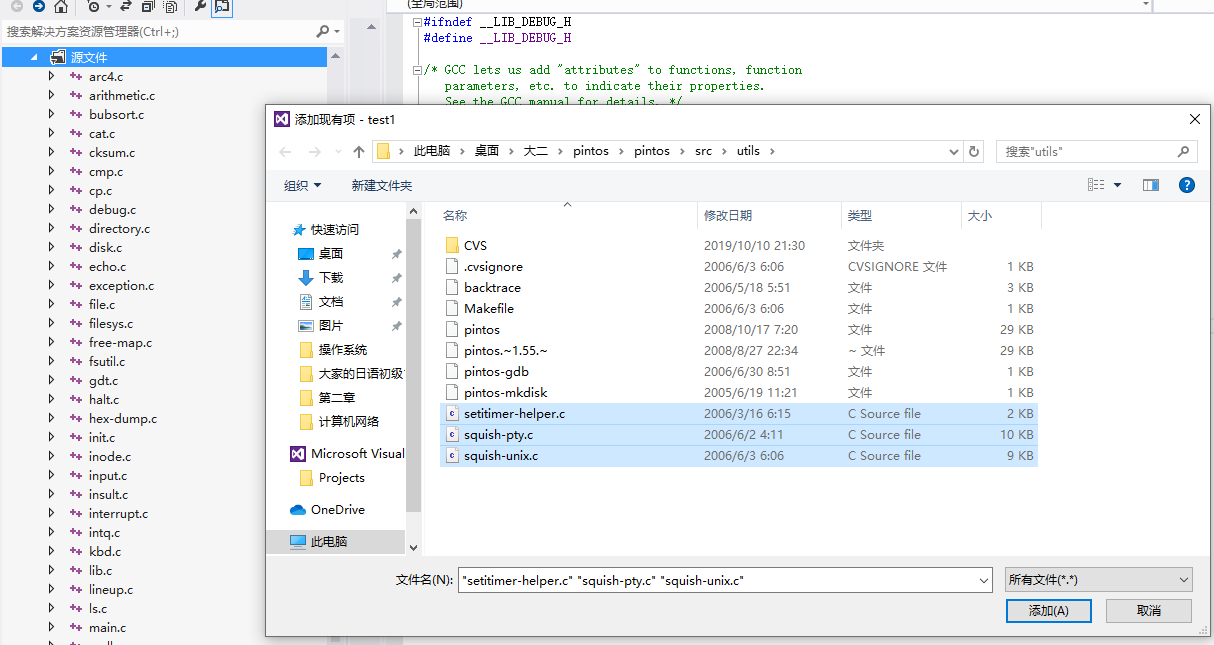Collapse all nodes using the Collapse All icon
This screenshot has height=645, width=1214.
(x=146, y=8)
